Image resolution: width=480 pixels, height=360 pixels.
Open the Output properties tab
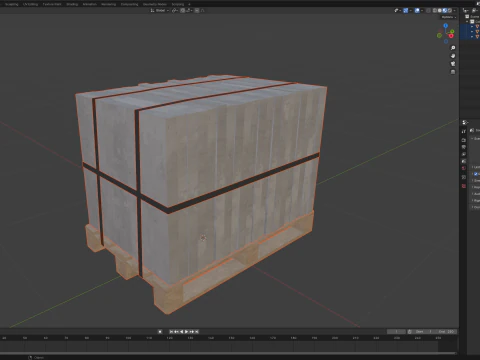point(464,147)
